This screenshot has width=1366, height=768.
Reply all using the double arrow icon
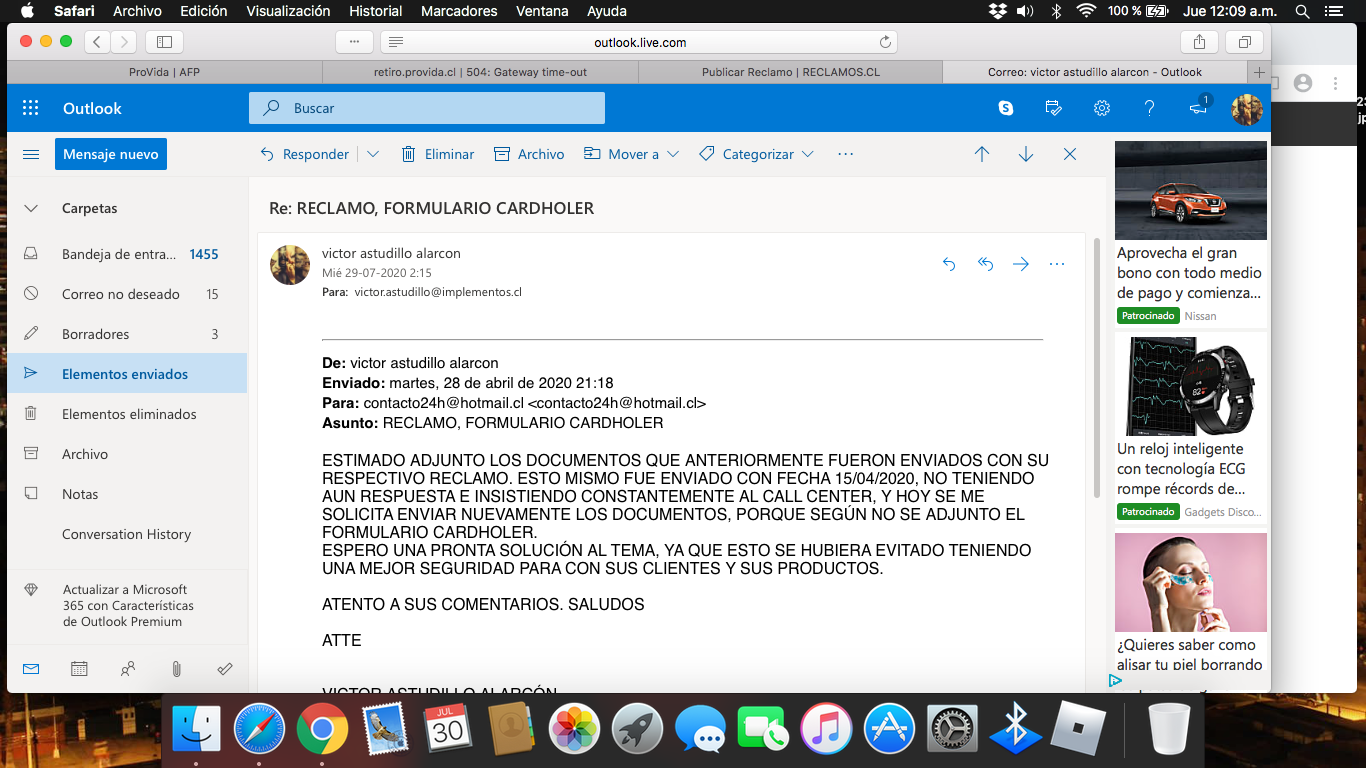click(x=985, y=264)
